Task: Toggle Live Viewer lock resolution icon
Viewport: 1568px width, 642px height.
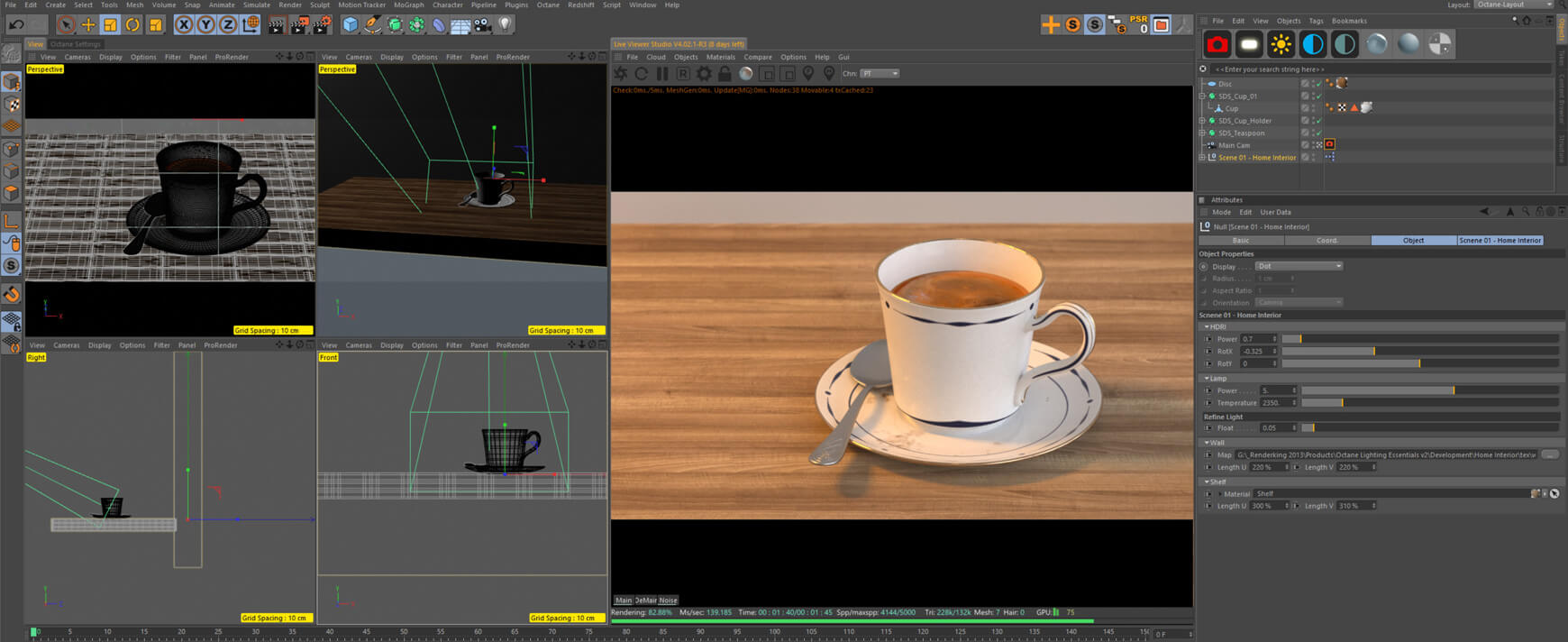Action: tap(725, 74)
